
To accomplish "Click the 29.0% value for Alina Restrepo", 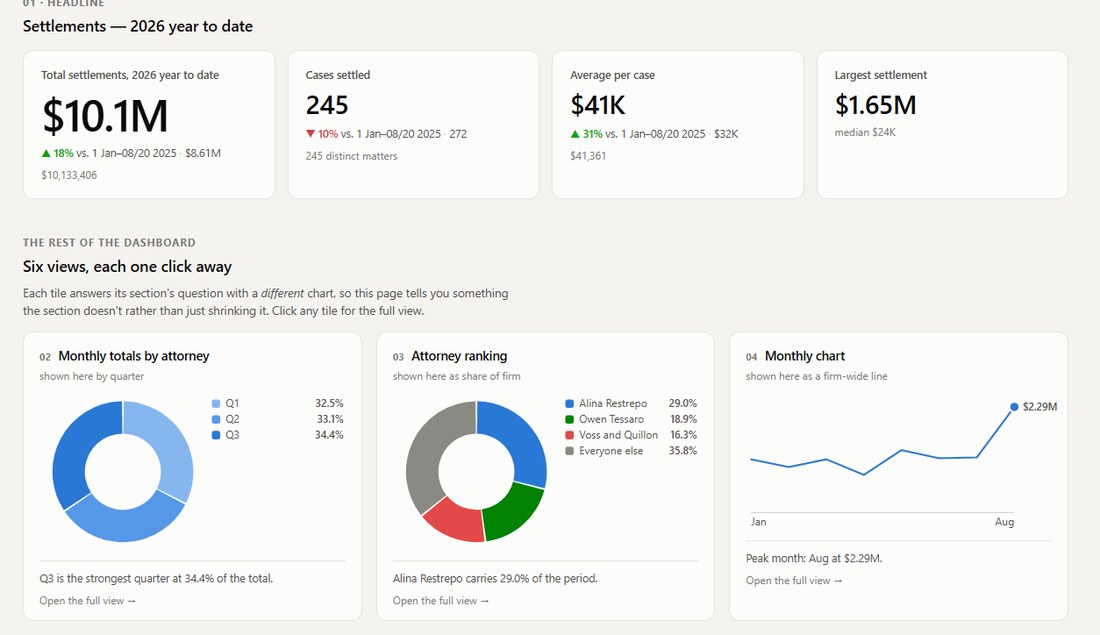I will click(683, 403).
